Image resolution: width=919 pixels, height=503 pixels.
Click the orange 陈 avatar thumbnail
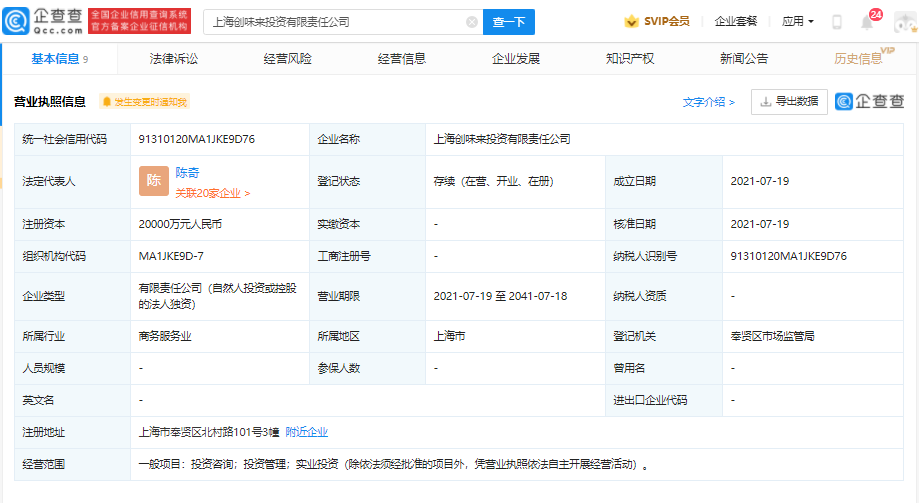coord(153,181)
